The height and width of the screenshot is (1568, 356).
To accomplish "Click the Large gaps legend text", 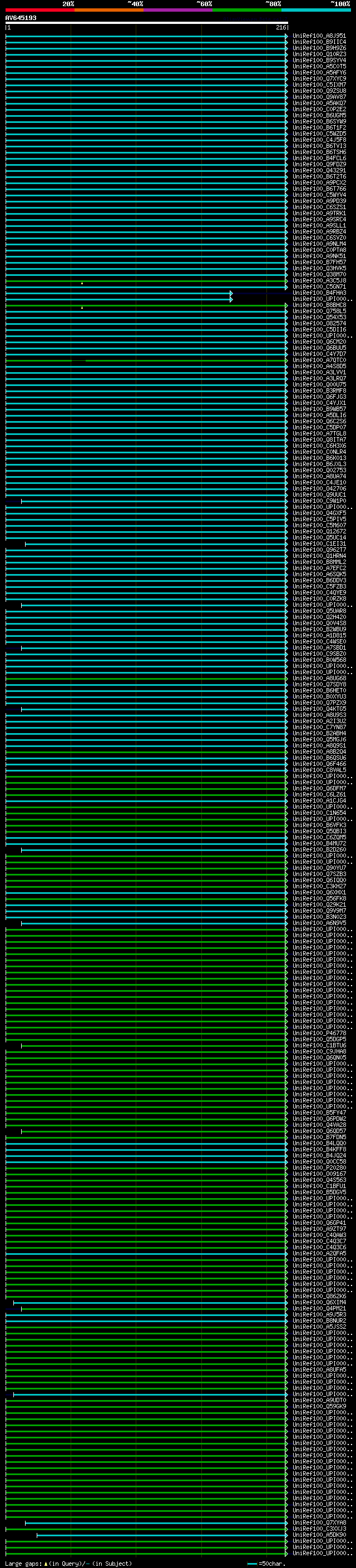I will [x=23, y=1564].
